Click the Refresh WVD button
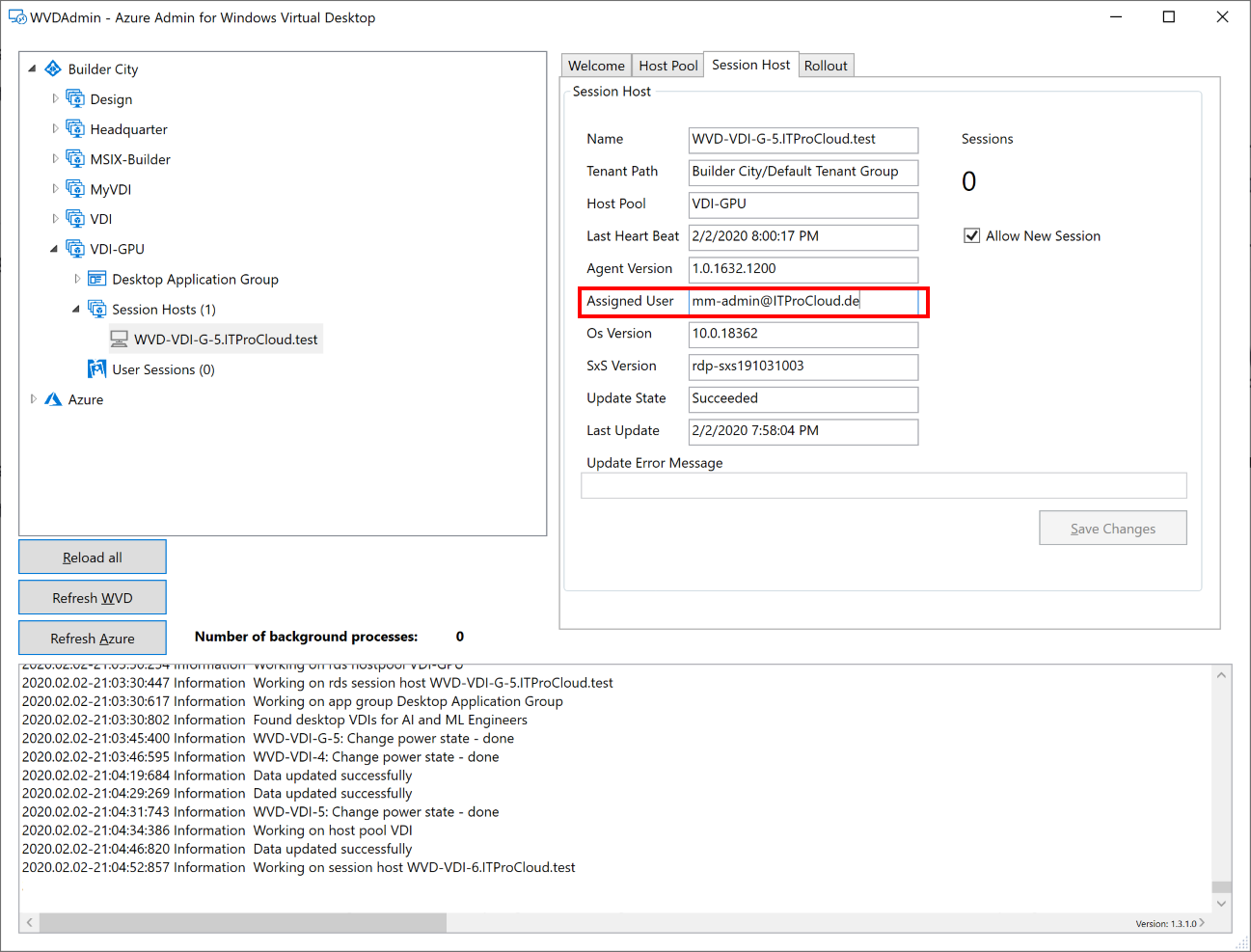1251x952 pixels. tap(93, 598)
